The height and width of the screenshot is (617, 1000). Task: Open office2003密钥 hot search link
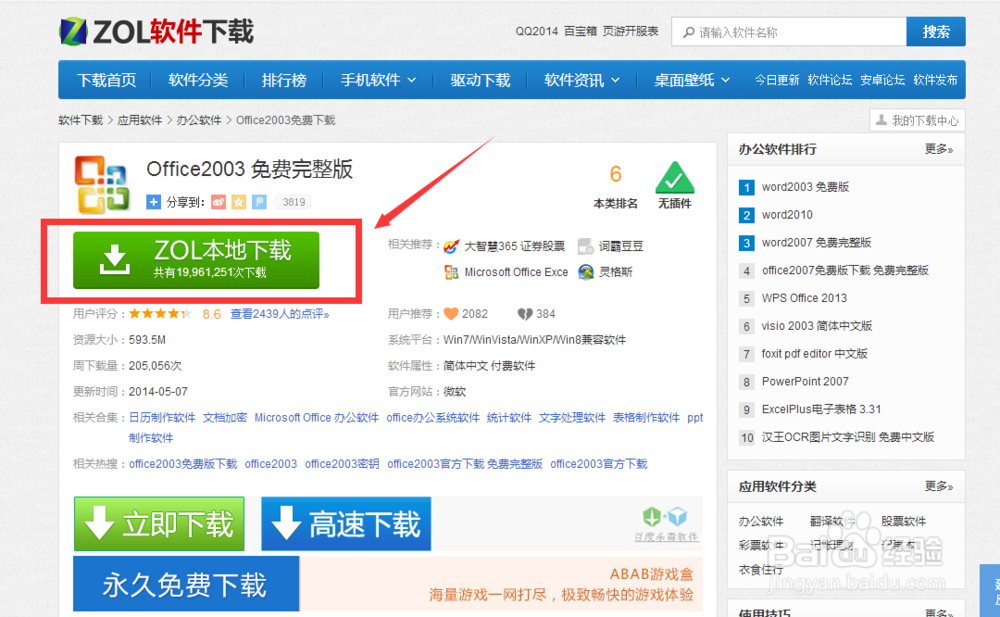point(342,464)
